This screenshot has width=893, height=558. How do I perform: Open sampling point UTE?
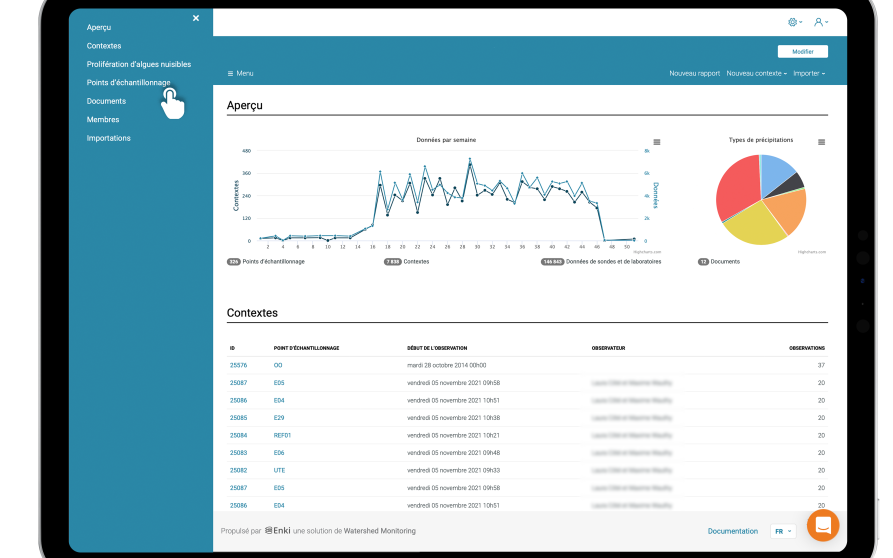click(279, 471)
